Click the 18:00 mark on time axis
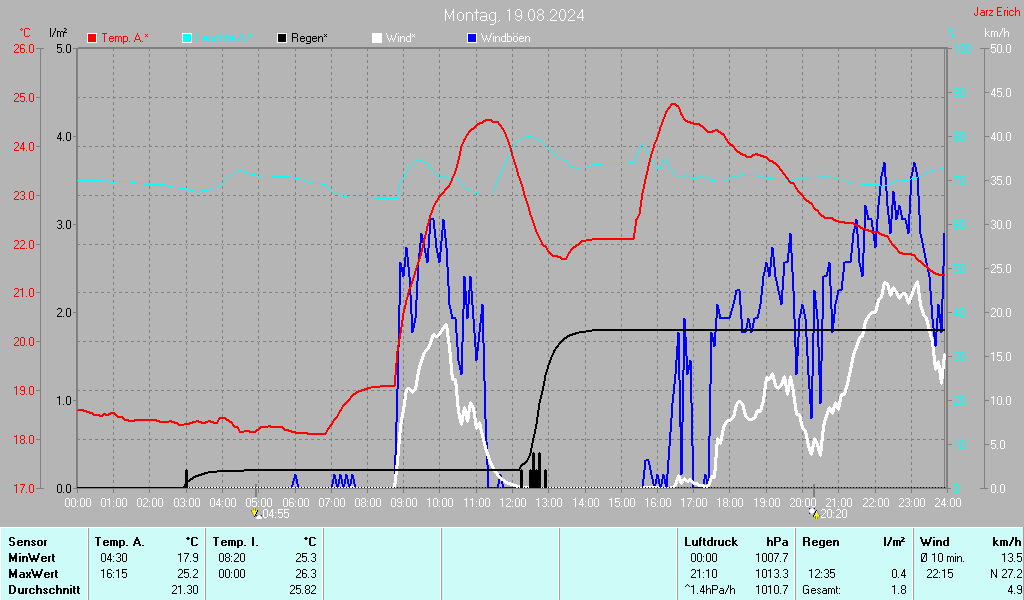The width and height of the screenshot is (1024, 600). (730, 502)
